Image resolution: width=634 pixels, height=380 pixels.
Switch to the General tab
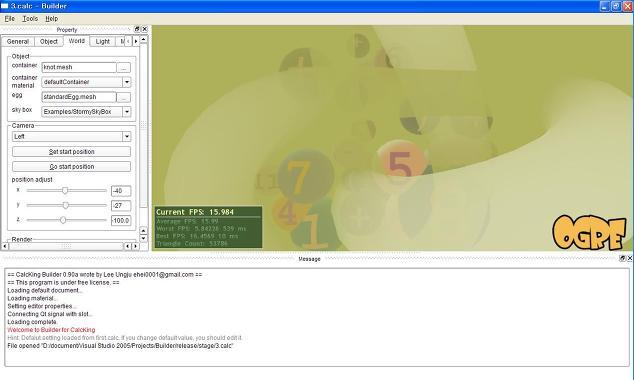(x=18, y=41)
